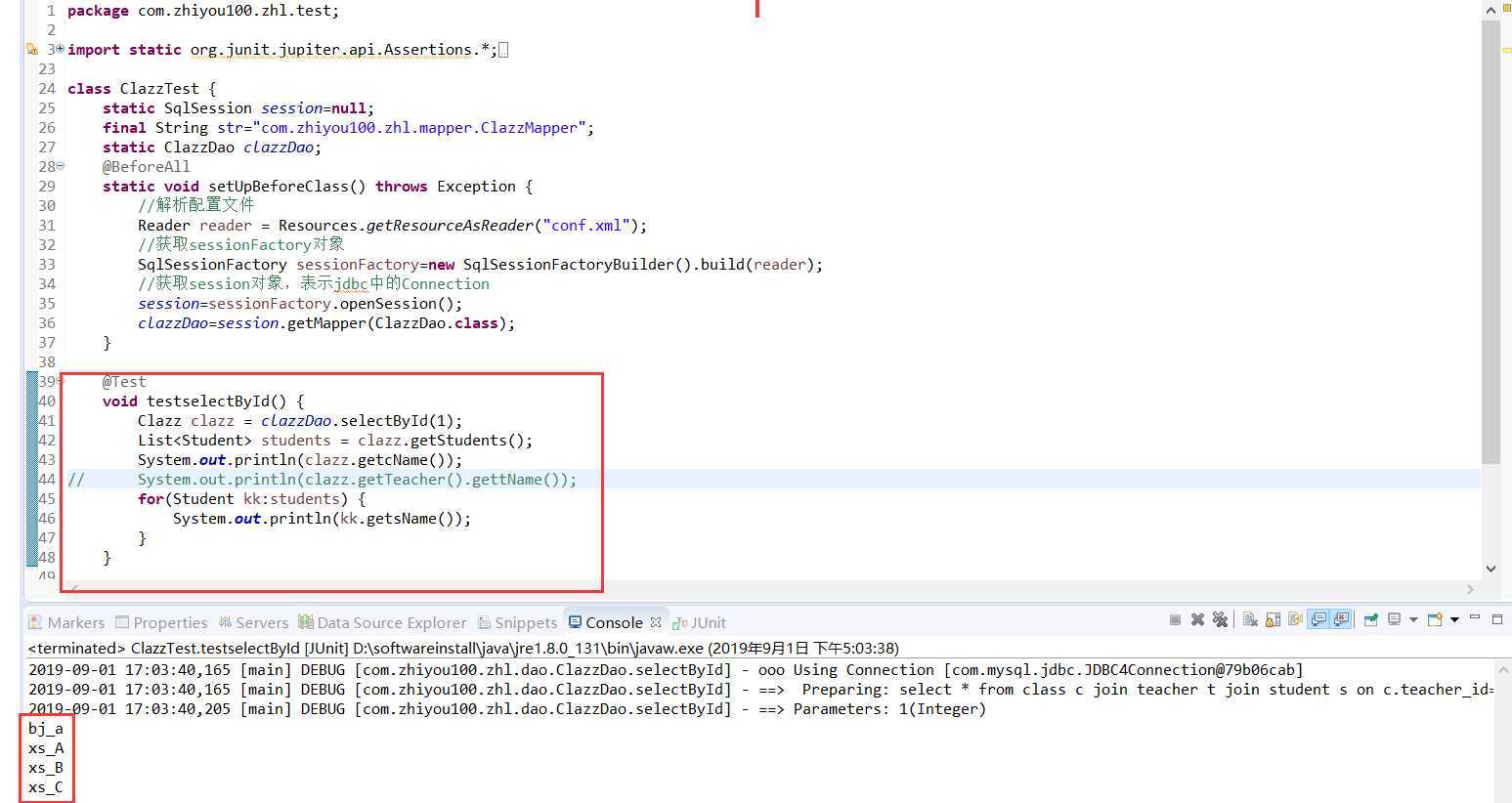
Task: Click the Terminate button in Console toolbar
Action: [x=1175, y=619]
